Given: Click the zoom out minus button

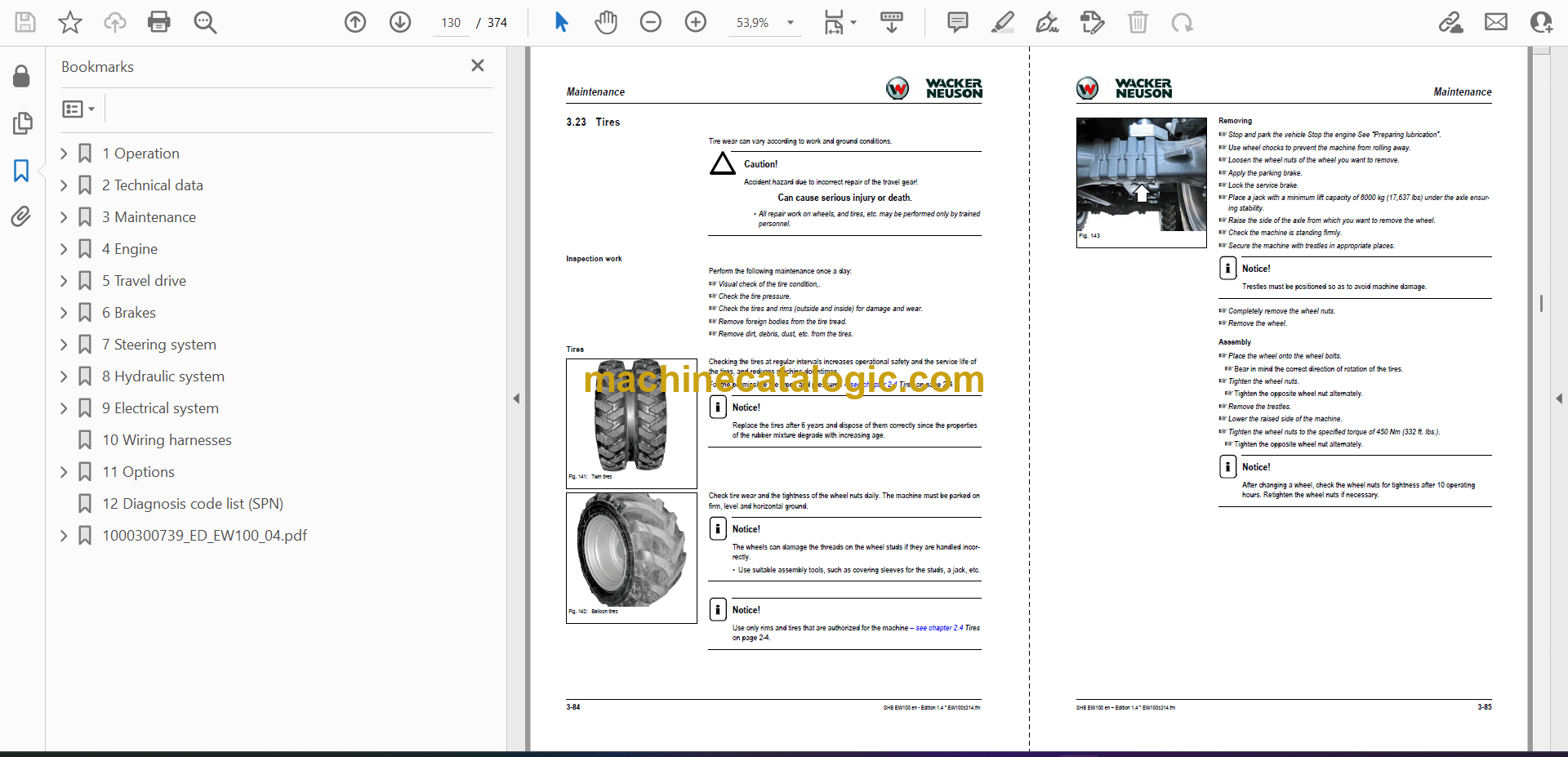Looking at the screenshot, I should pyautogui.click(x=651, y=22).
